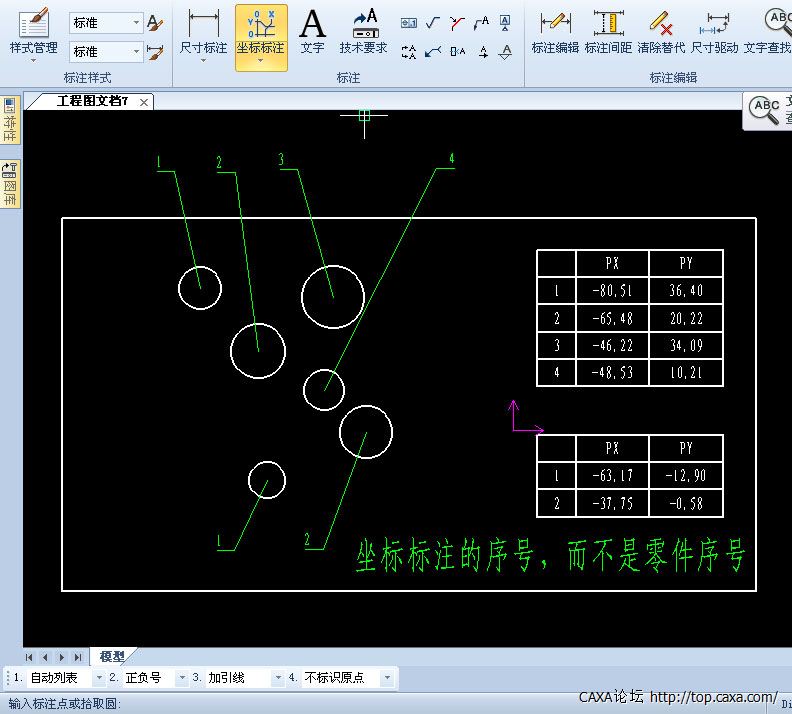Go to last sheet navigation arrow
The image size is (792, 714).
(77, 657)
